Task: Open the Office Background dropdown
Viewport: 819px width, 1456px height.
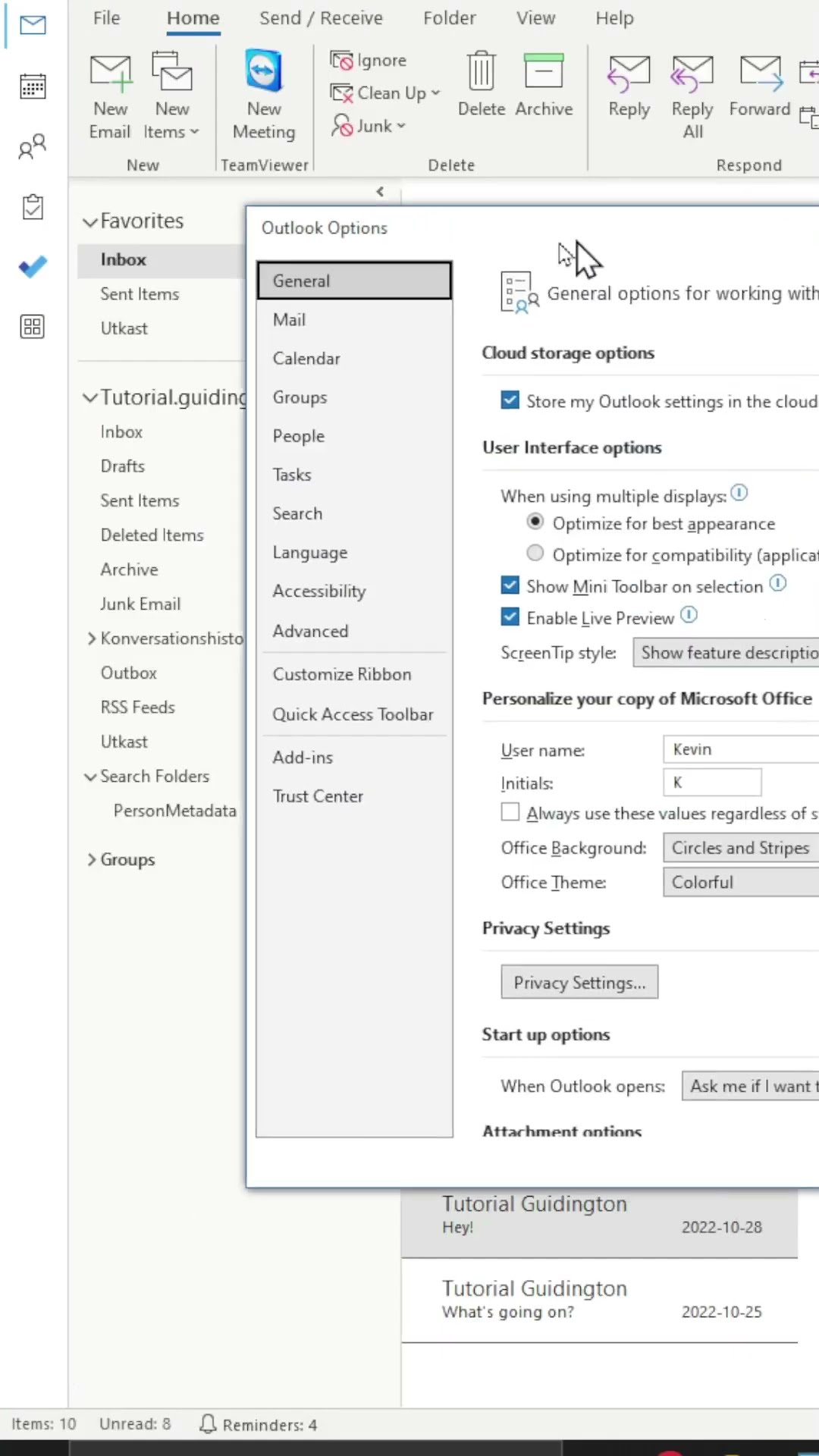Action: point(740,847)
